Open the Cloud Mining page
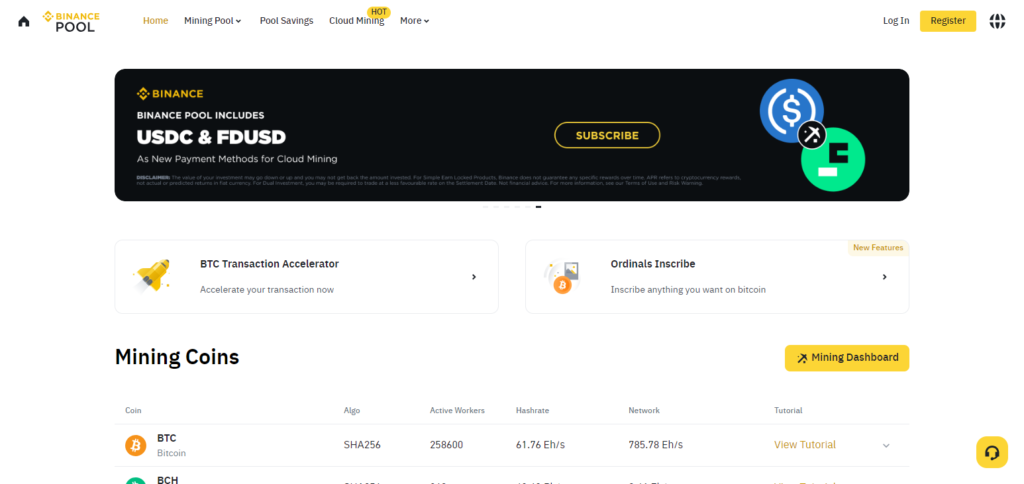 (x=357, y=21)
